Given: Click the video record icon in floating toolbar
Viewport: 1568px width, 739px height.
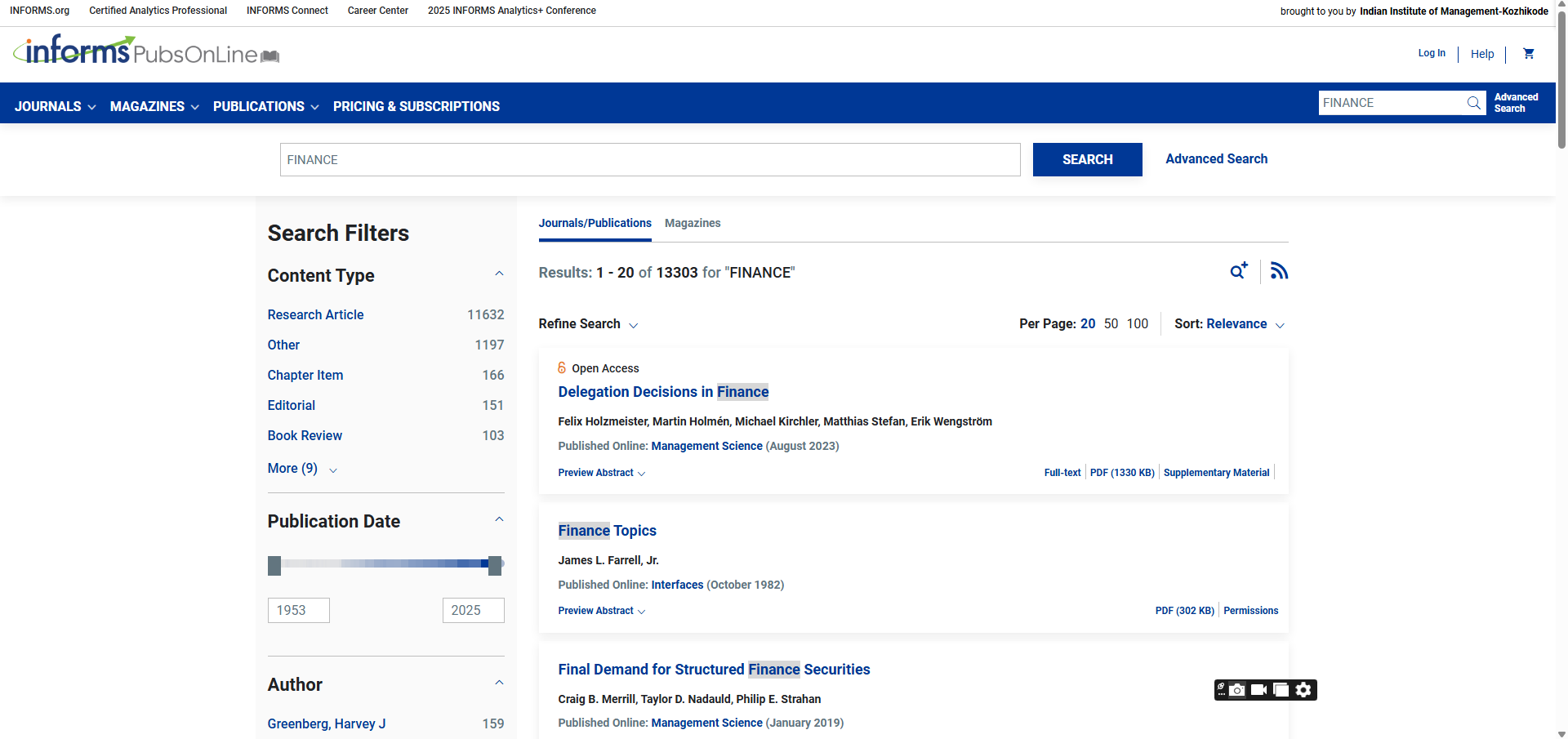Looking at the screenshot, I should coord(1258,690).
